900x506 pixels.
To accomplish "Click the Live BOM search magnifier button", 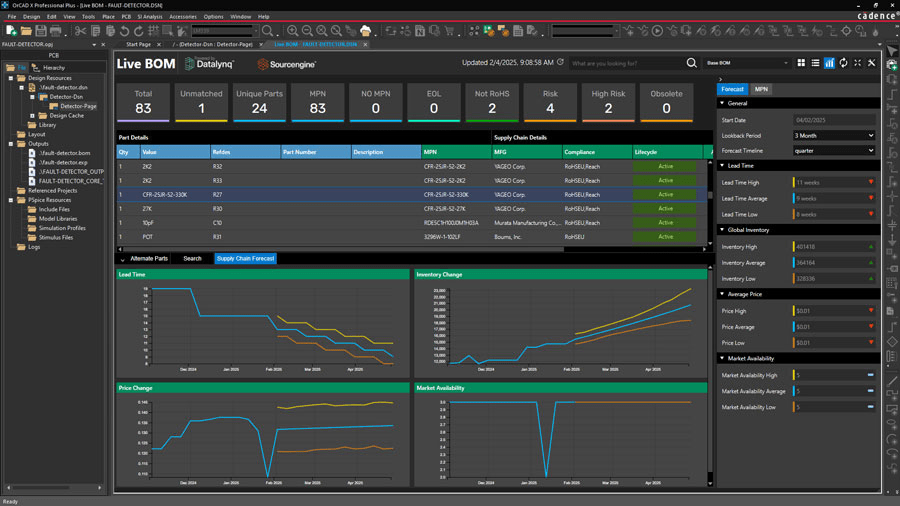I will tap(692, 63).
